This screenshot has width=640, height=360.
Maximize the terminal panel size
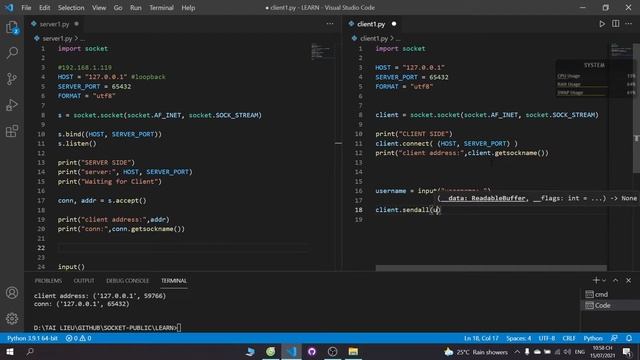[x=616, y=280]
